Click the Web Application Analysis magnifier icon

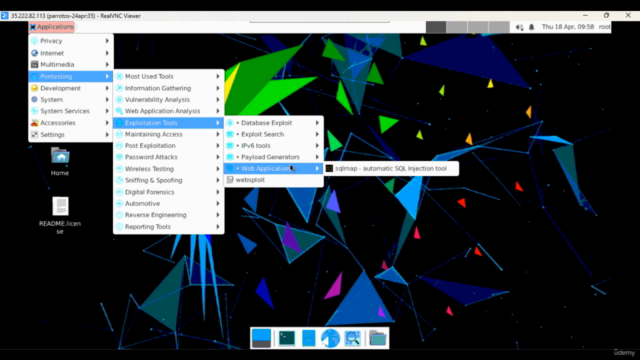[x=119, y=111]
